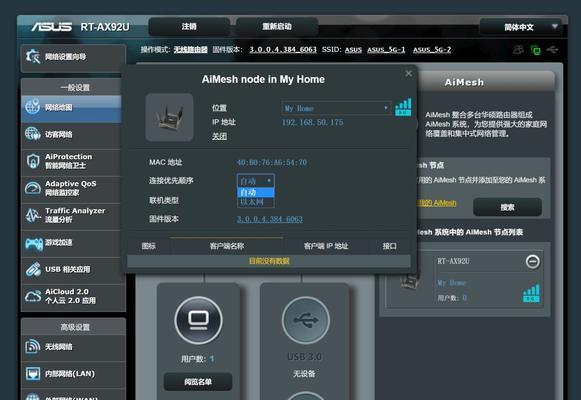Click the 客户端 IP 地址 column header
The height and width of the screenshot is (400, 581).
326,246
